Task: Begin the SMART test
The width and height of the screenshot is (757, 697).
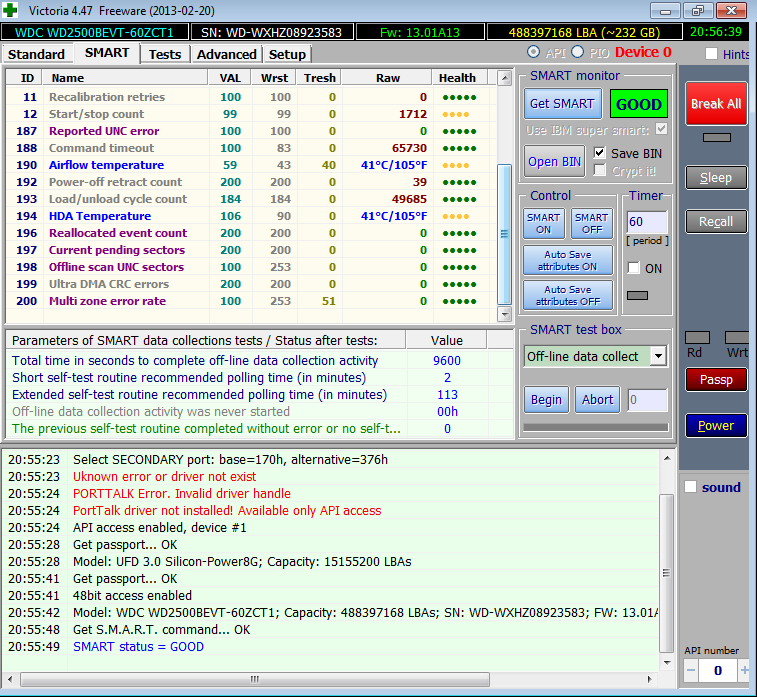Action: pyautogui.click(x=546, y=399)
